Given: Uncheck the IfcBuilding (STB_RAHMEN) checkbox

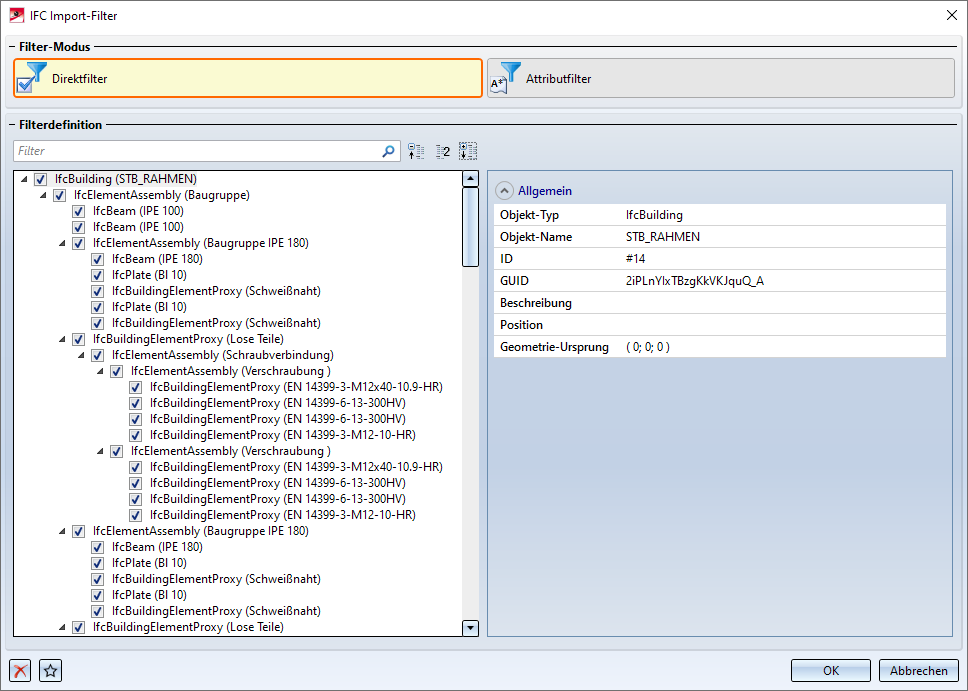Looking at the screenshot, I should point(41,179).
